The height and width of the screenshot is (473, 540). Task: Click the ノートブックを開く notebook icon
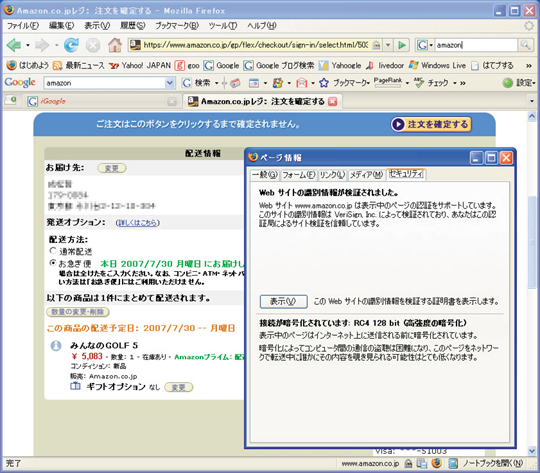[x=453, y=464]
